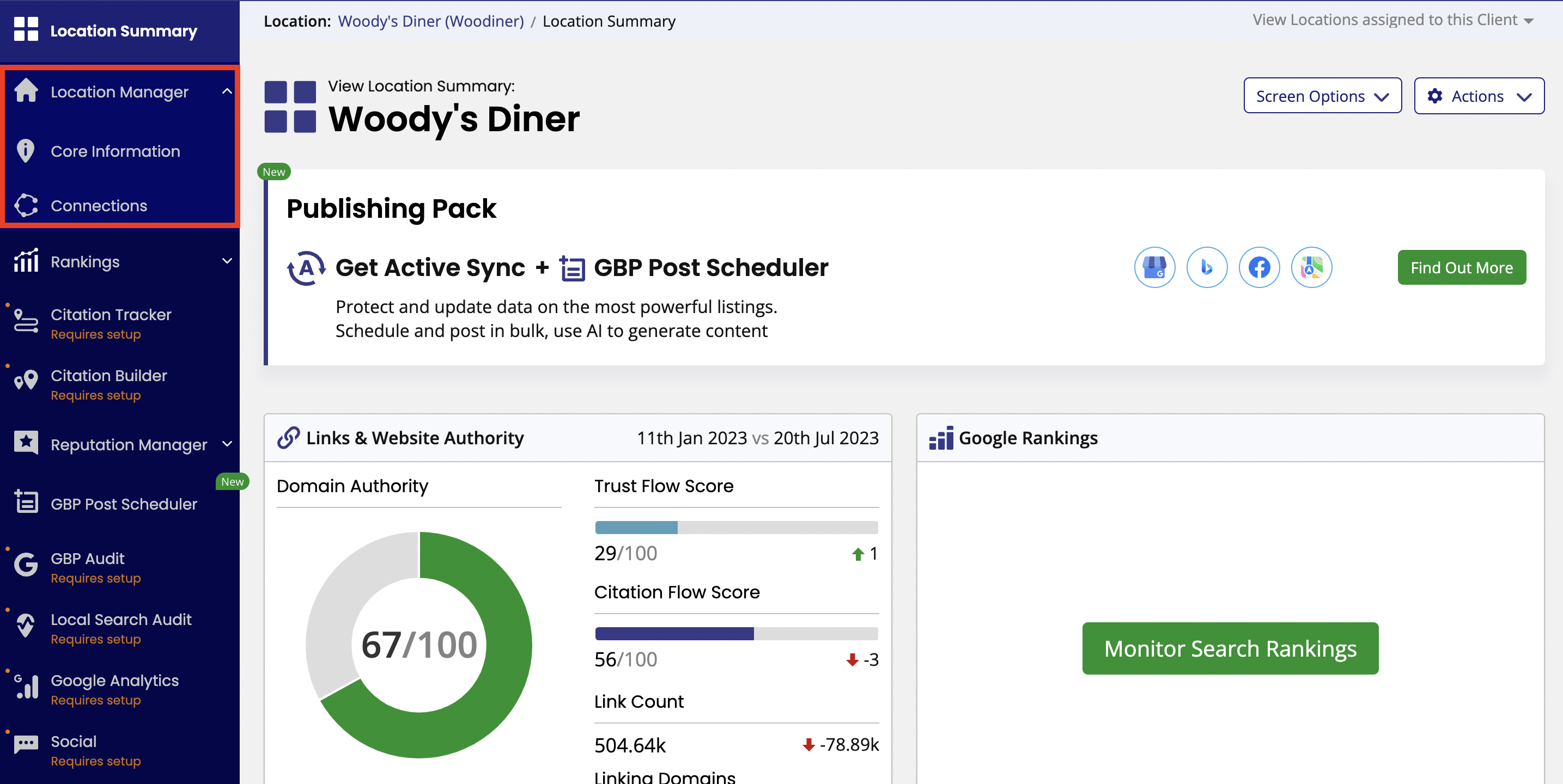The height and width of the screenshot is (784, 1563).
Task: Open the Screen Options dropdown
Action: pyautogui.click(x=1322, y=96)
